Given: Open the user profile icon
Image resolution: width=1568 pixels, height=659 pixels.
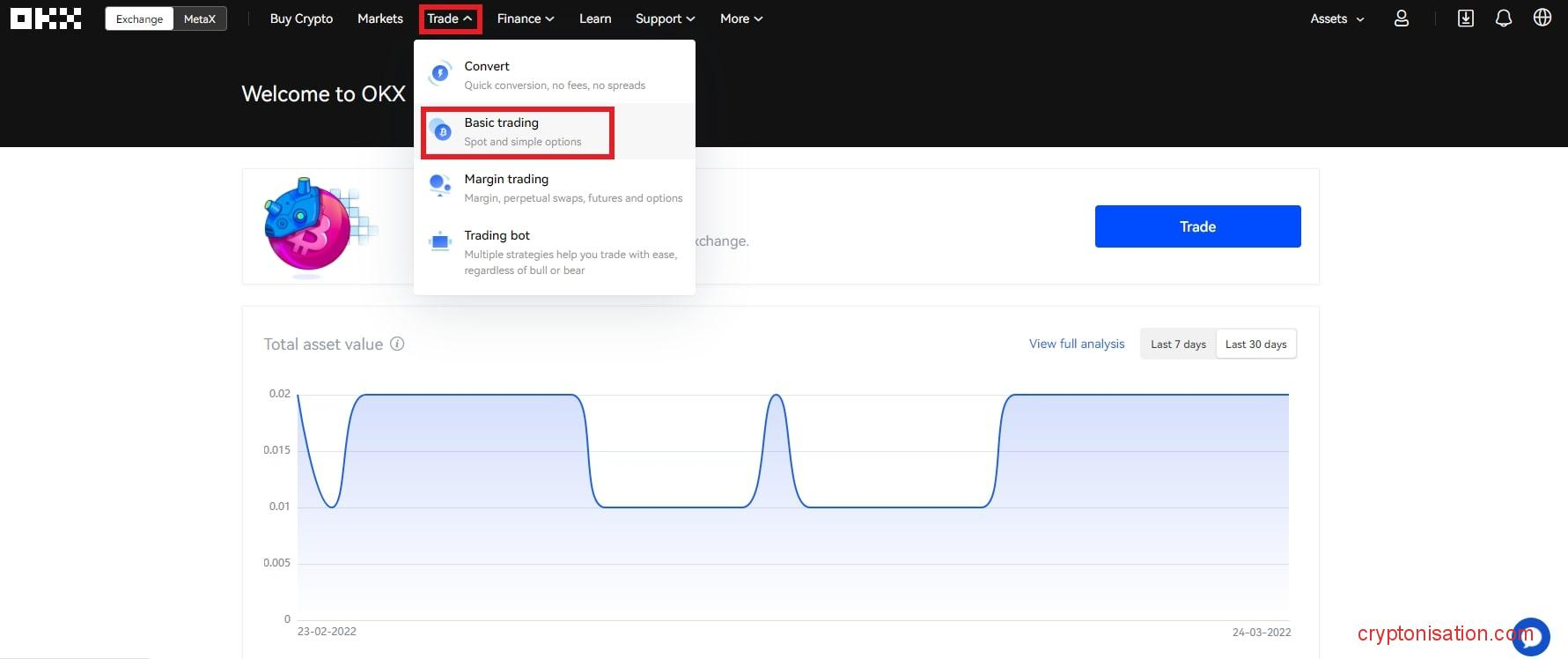Looking at the screenshot, I should [1402, 19].
